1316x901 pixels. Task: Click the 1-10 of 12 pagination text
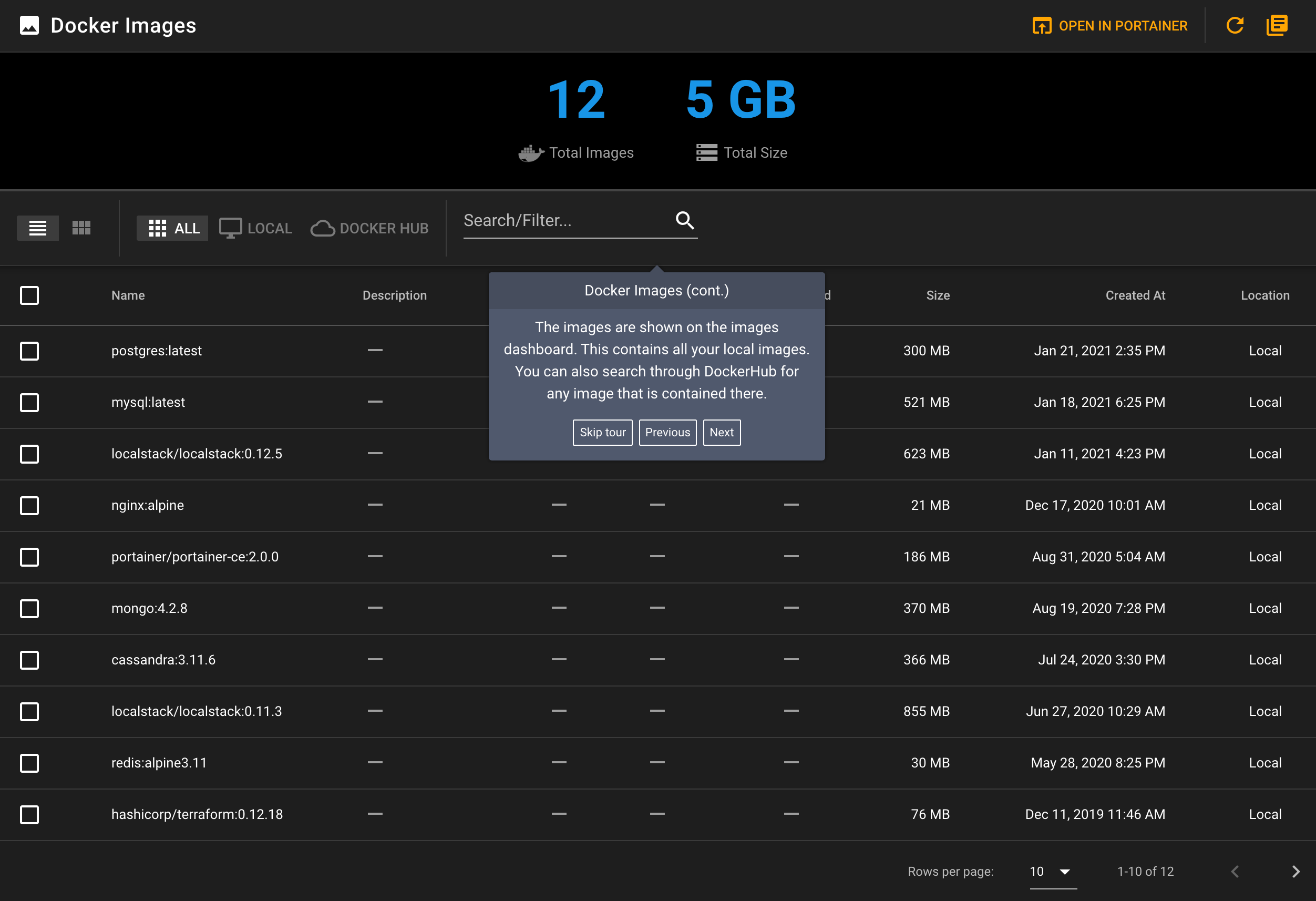1146,872
